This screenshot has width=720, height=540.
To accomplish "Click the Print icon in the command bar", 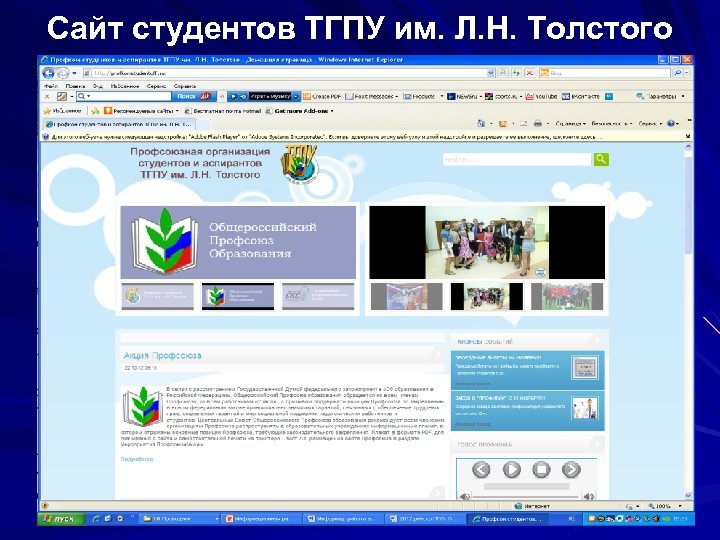I will [x=538, y=123].
